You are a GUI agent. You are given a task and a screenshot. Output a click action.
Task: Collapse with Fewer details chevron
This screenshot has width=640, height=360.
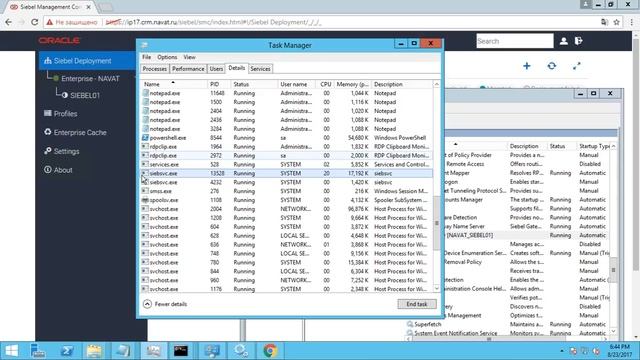(x=147, y=304)
